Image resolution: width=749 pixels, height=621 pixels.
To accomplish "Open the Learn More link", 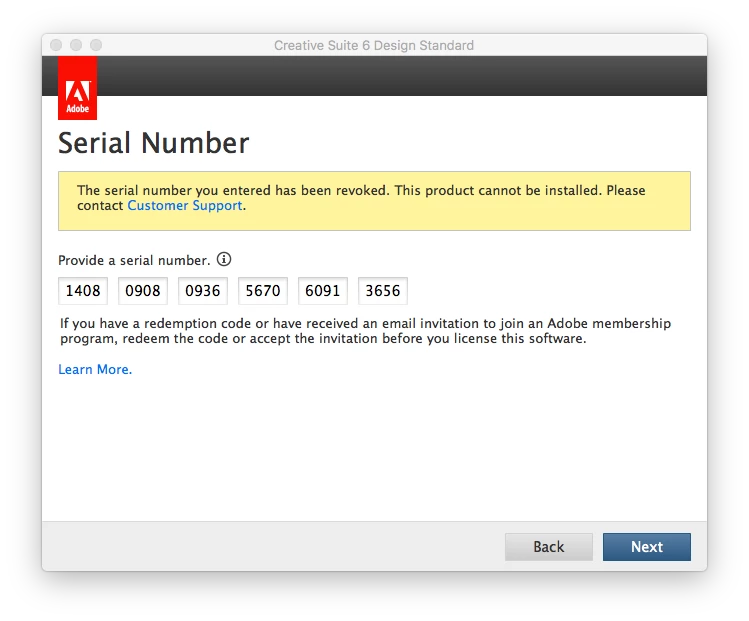I will click(95, 369).
